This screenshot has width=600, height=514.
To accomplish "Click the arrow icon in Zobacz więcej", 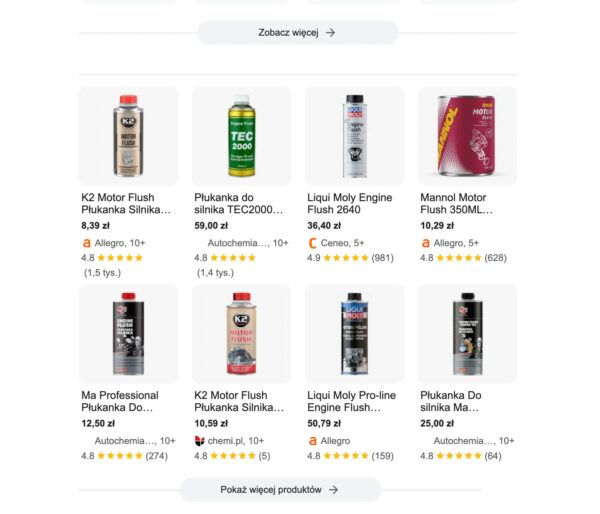I will [331, 33].
